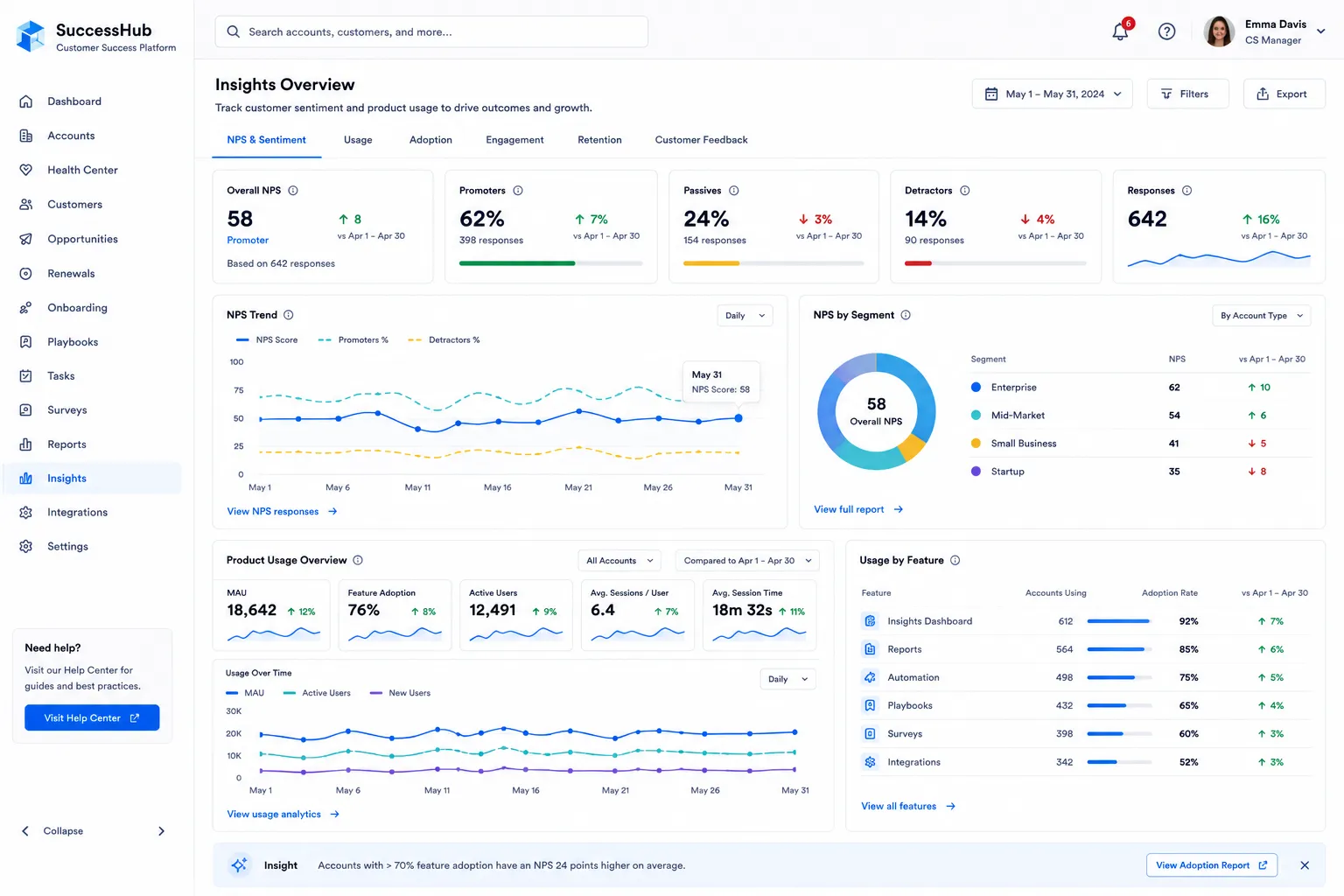Click the info icon beside Responses
The image size is (1344, 896).
[1187, 191]
